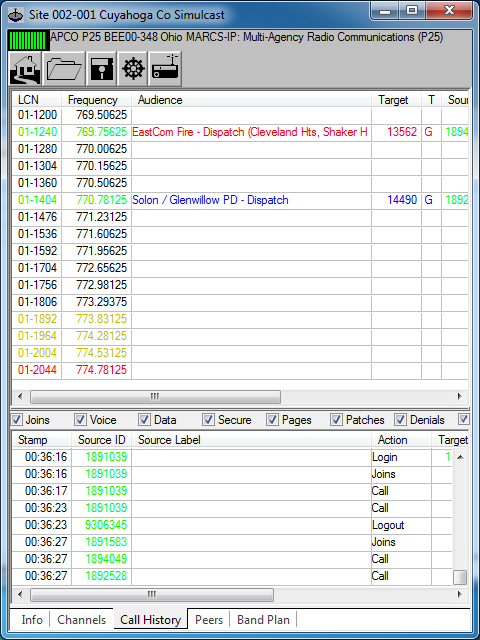Click the green signal strength indicator
Image resolution: width=480 pixels, height=640 pixels.
click(29, 40)
